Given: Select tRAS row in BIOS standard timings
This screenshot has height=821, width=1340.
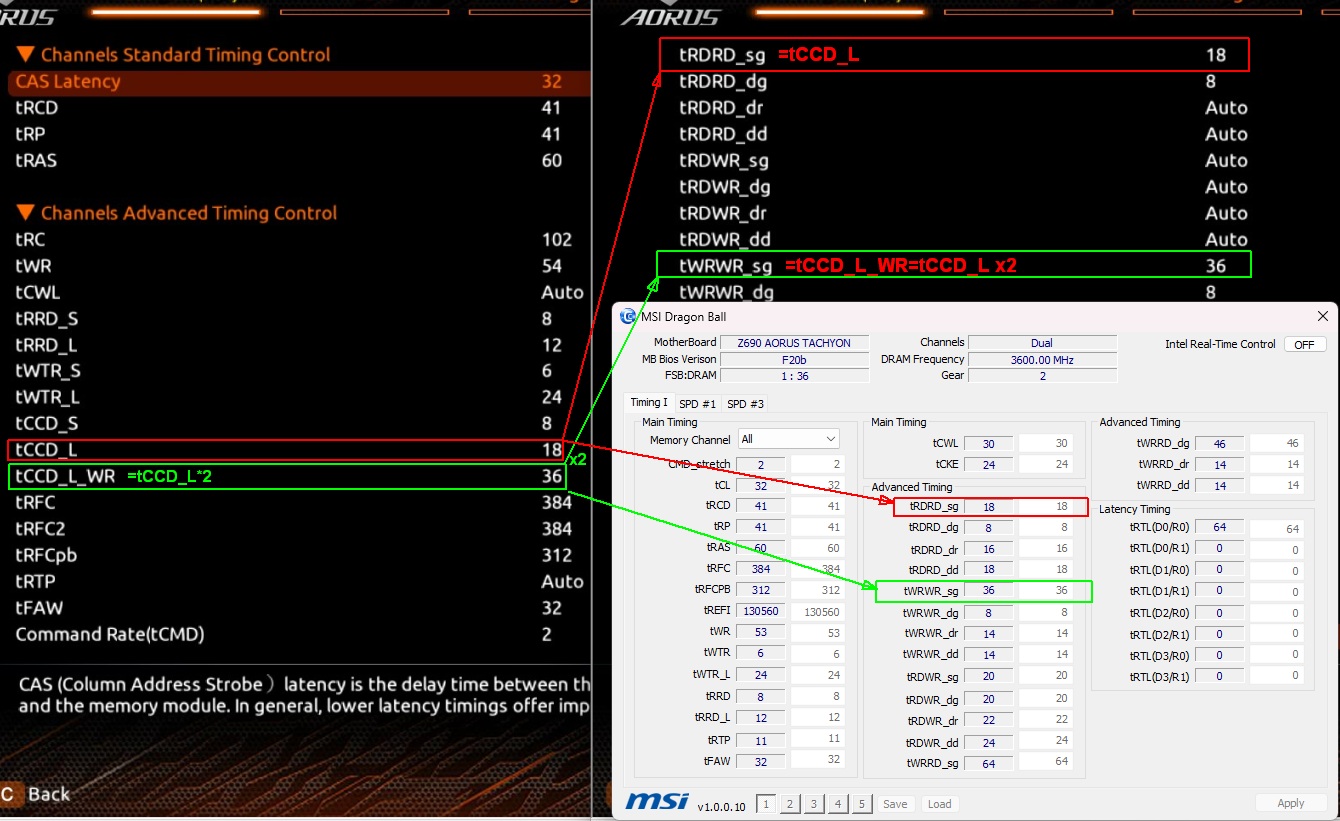Looking at the screenshot, I should click(298, 161).
